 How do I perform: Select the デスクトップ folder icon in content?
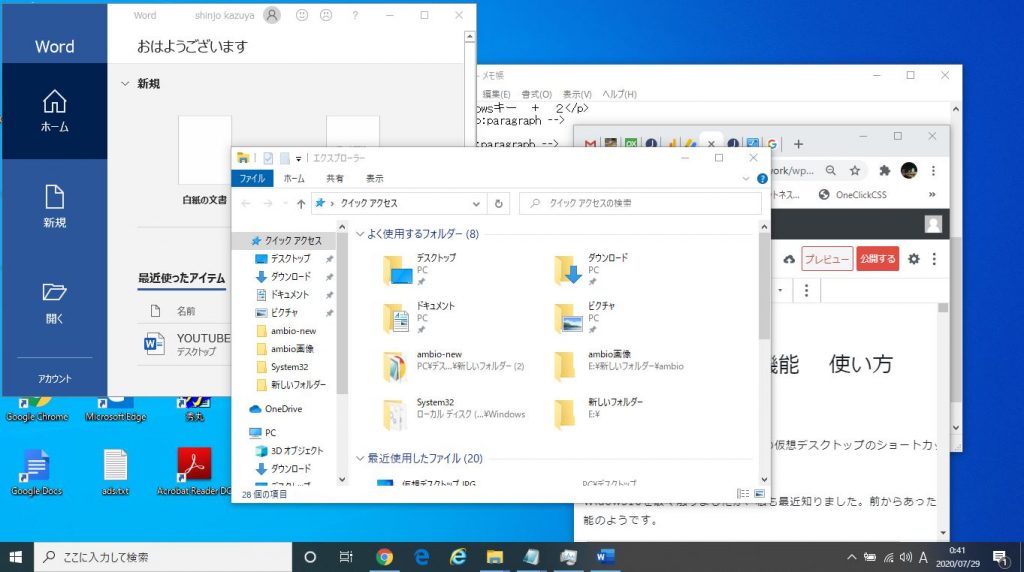coord(397,270)
